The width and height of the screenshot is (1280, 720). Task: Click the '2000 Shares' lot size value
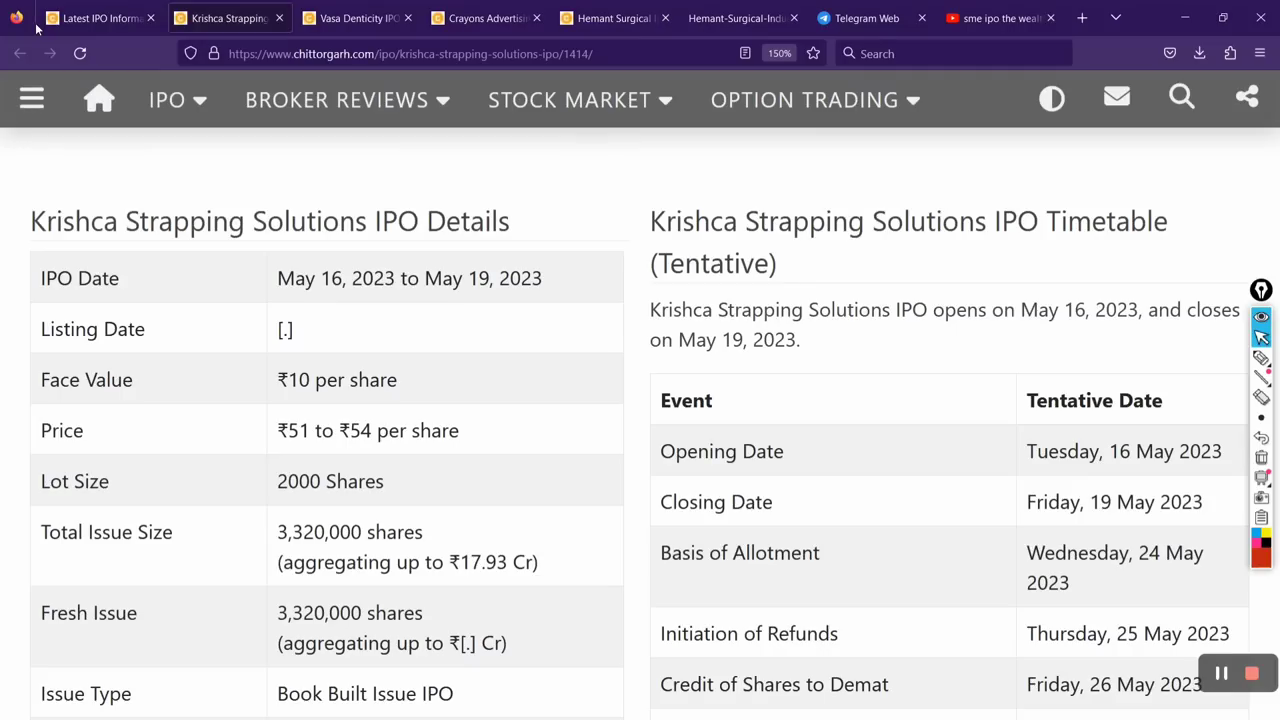coord(330,482)
